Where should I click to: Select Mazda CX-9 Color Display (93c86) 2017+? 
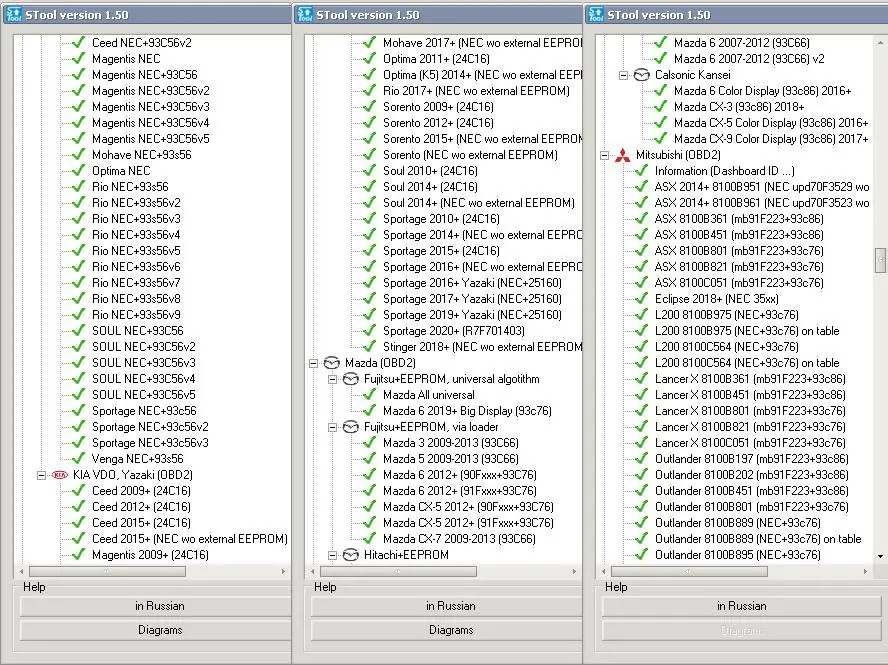[771, 139]
